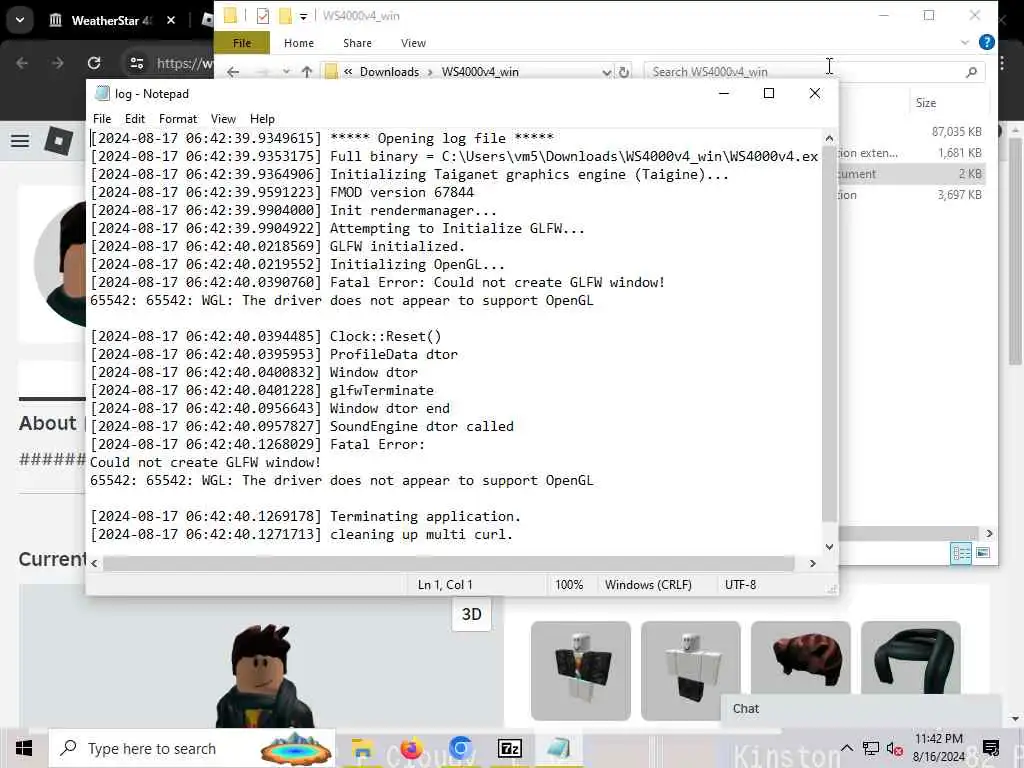Image resolution: width=1024 pixels, height=768 pixels.
Task: Open the black scarf item thumbnail
Action: (x=910, y=660)
